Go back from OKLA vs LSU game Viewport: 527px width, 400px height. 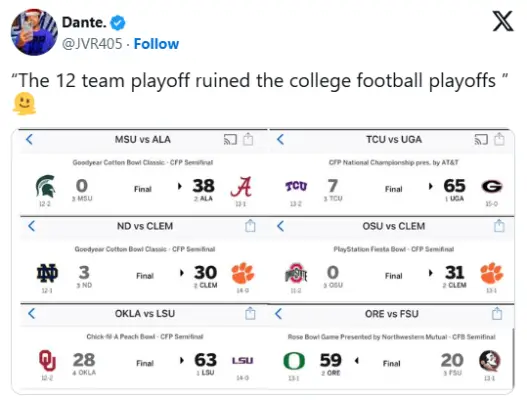32,313
